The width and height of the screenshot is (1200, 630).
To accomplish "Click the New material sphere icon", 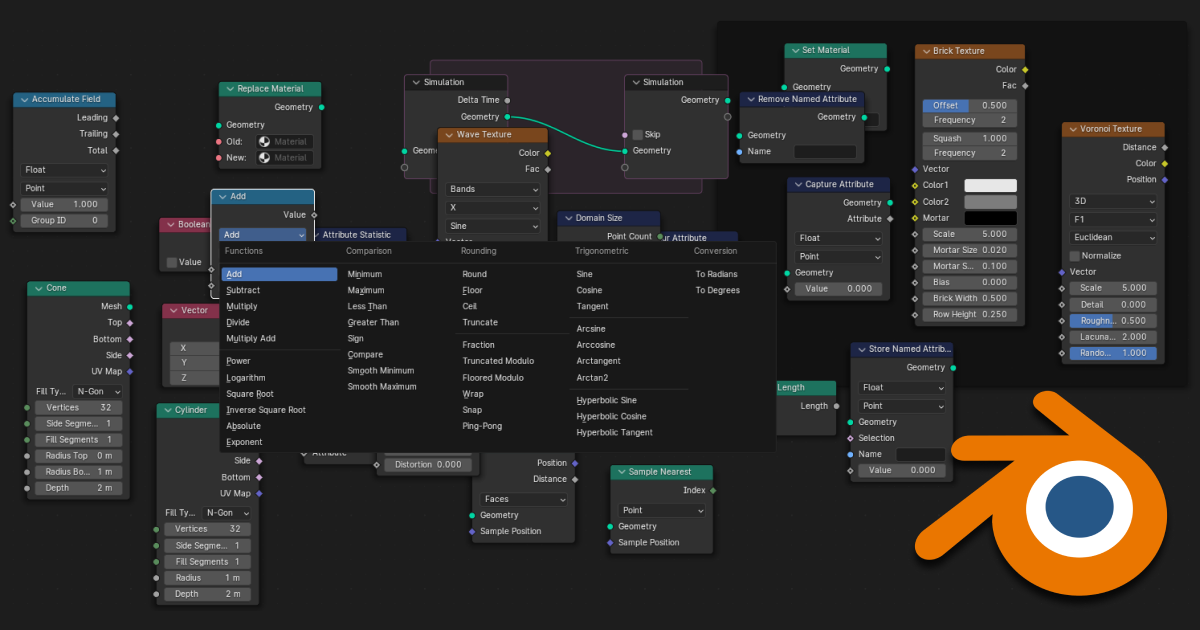I will (265, 158).
